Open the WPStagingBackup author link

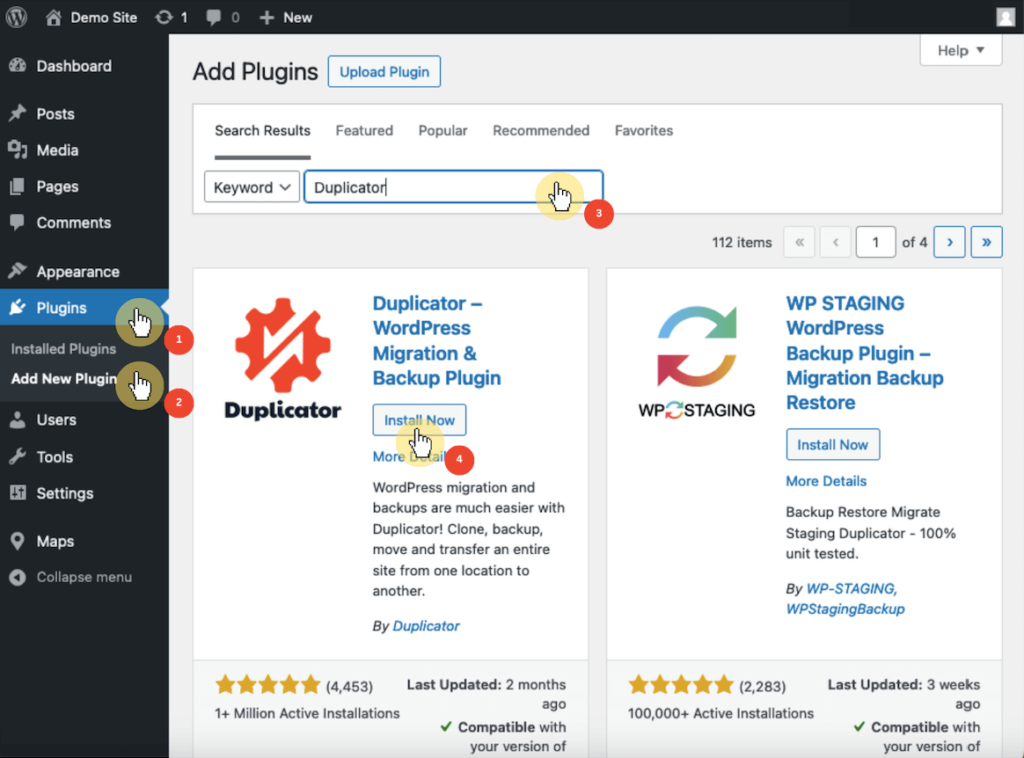845,609
